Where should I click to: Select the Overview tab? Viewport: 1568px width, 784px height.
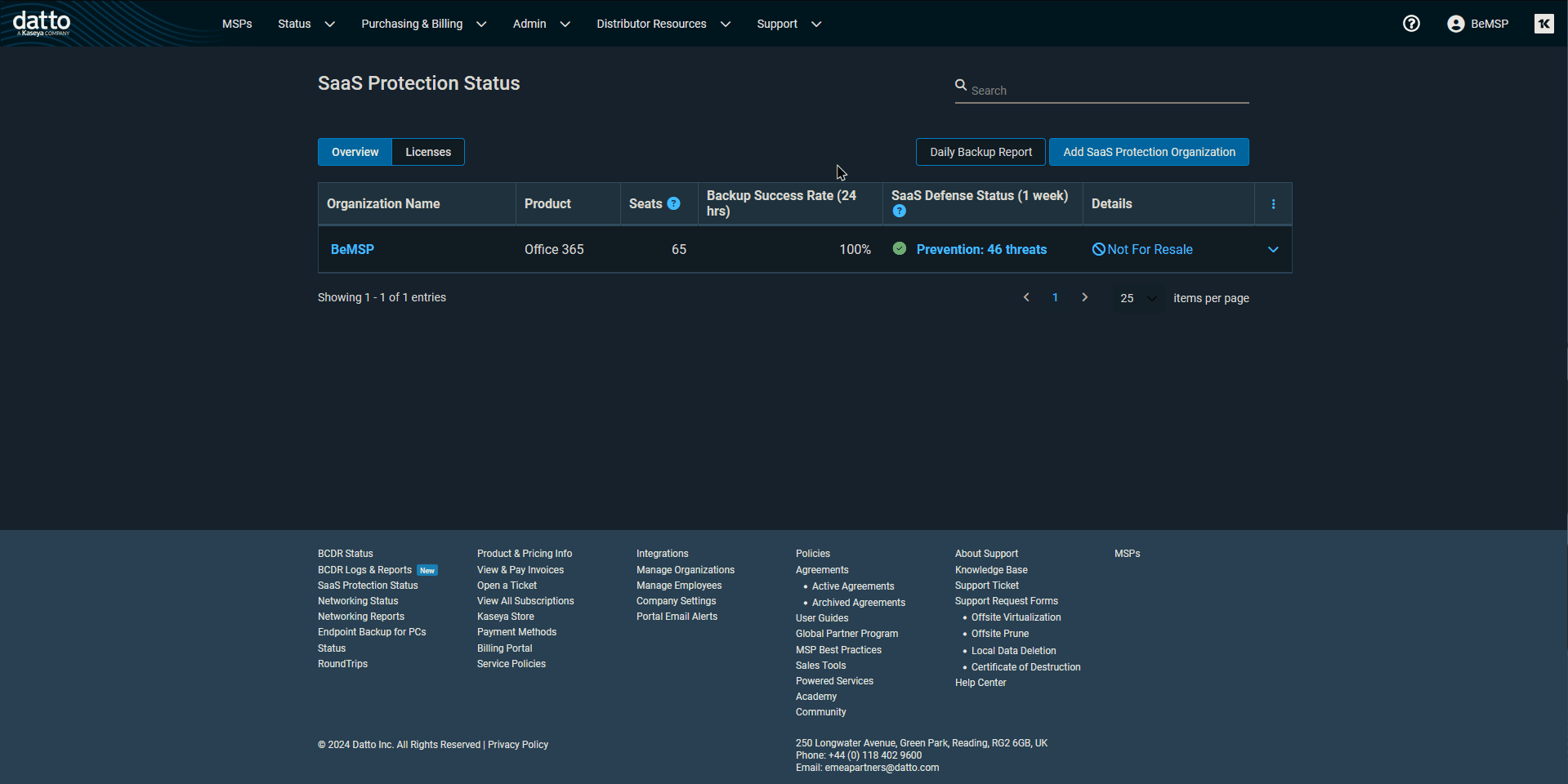(355, 152)
